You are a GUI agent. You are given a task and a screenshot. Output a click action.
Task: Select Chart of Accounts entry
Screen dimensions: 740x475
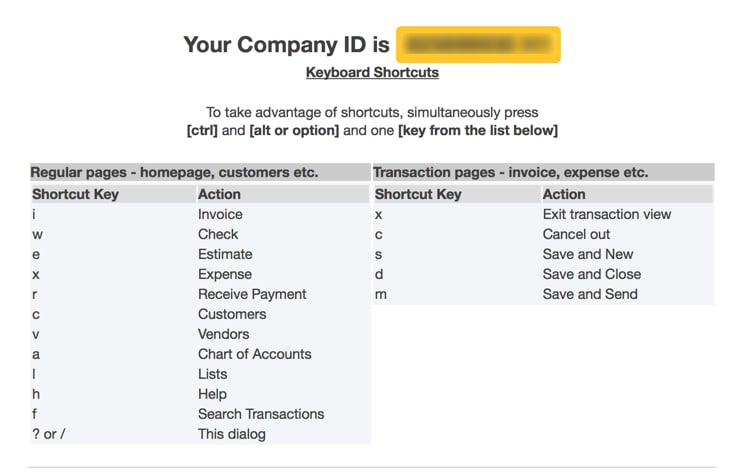tap(254, 354)
